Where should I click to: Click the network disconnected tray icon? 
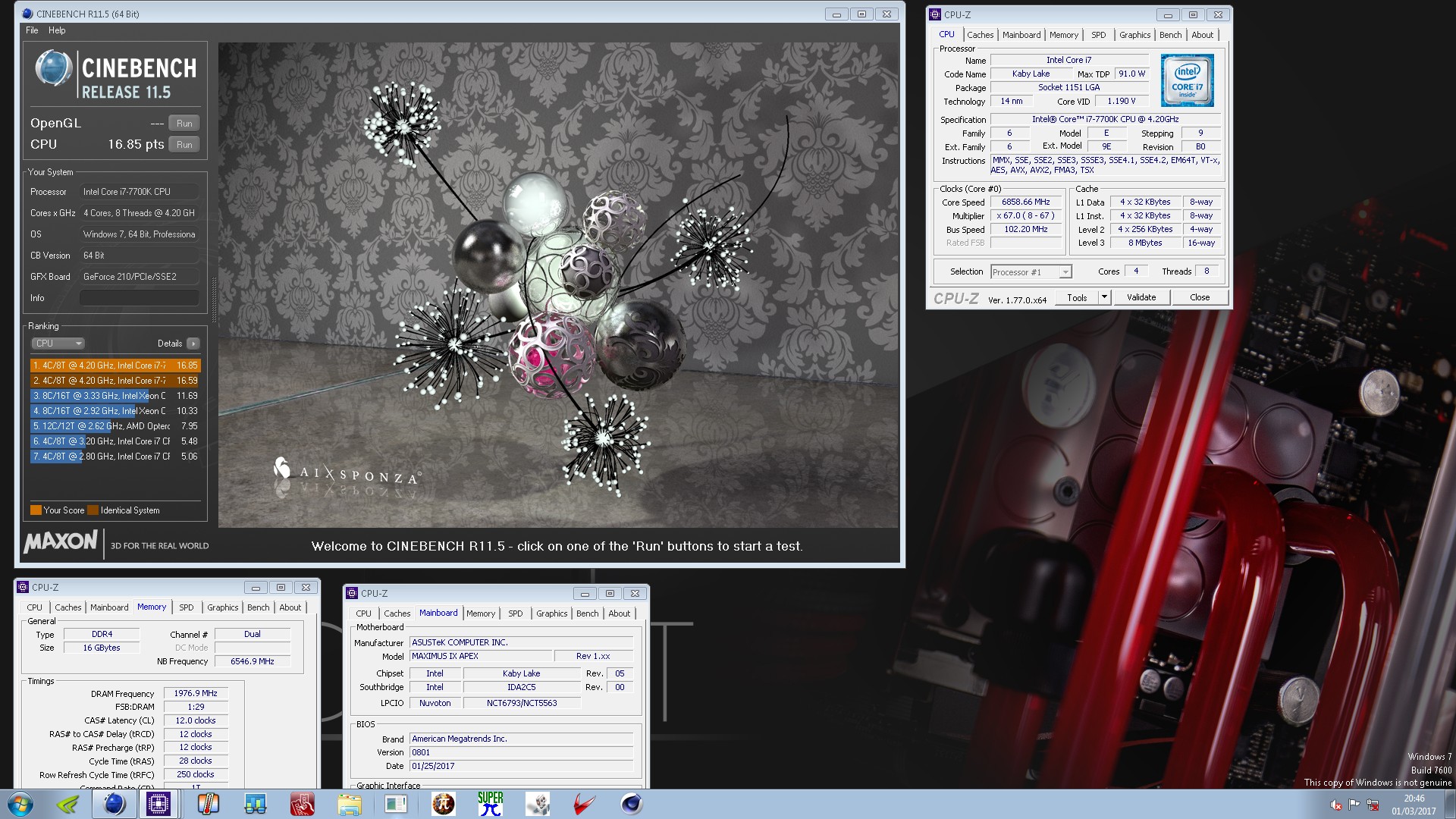click(1373, 805)
